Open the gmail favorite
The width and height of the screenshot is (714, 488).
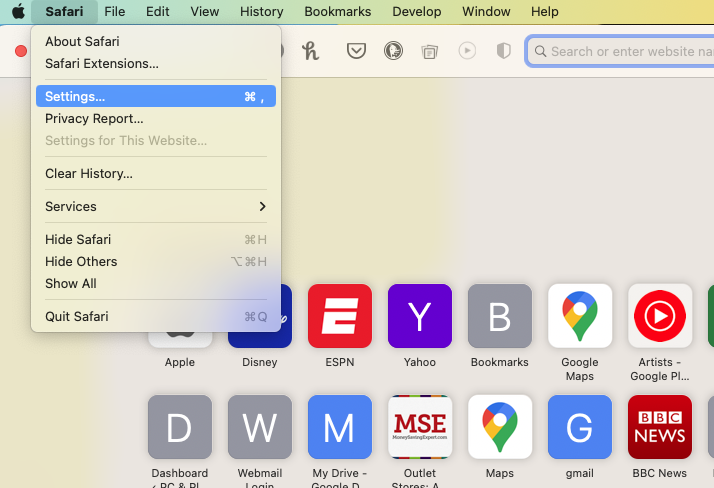click(580, 427)
